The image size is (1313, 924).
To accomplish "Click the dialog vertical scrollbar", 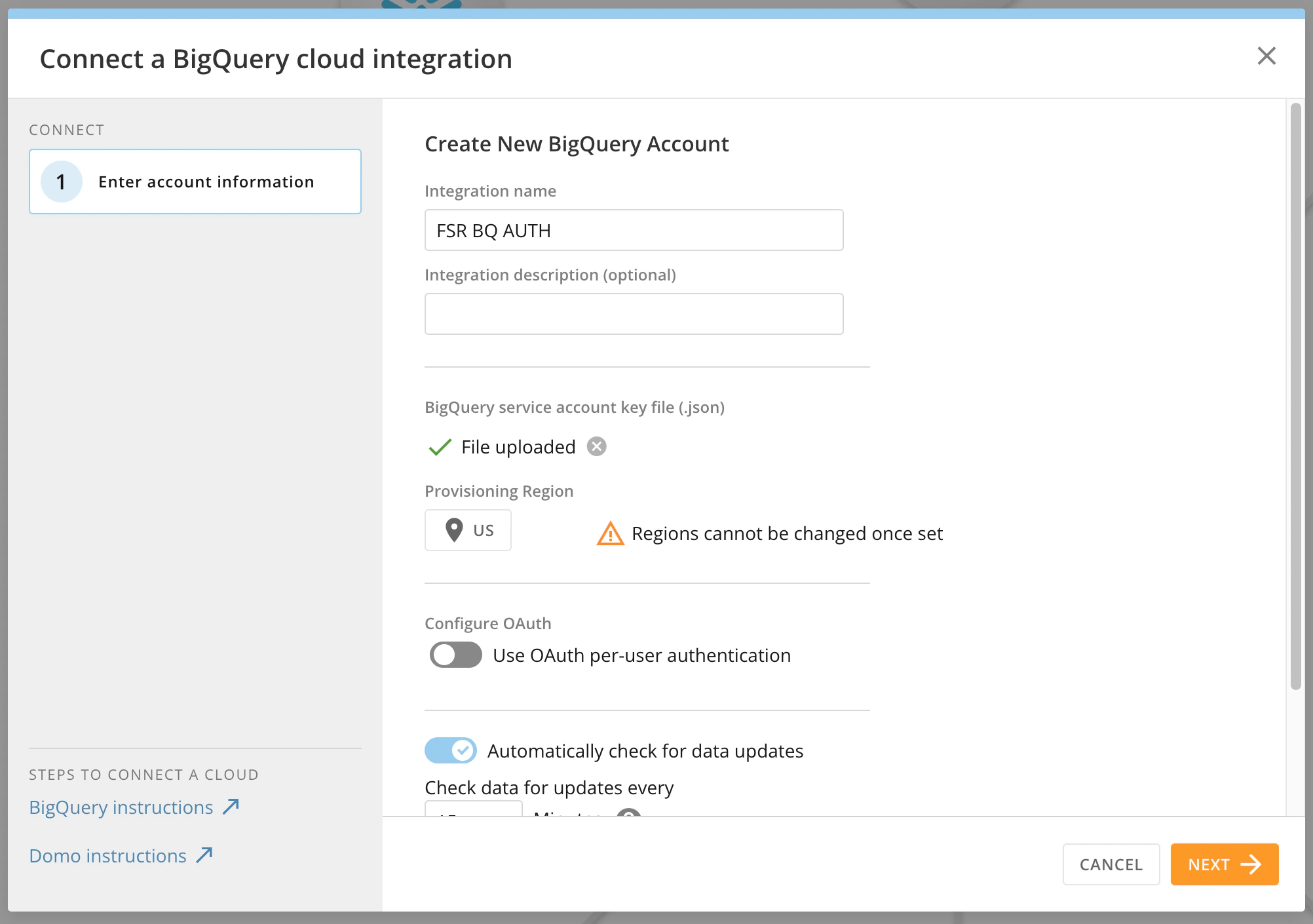I will click(x=1295, y=396).
